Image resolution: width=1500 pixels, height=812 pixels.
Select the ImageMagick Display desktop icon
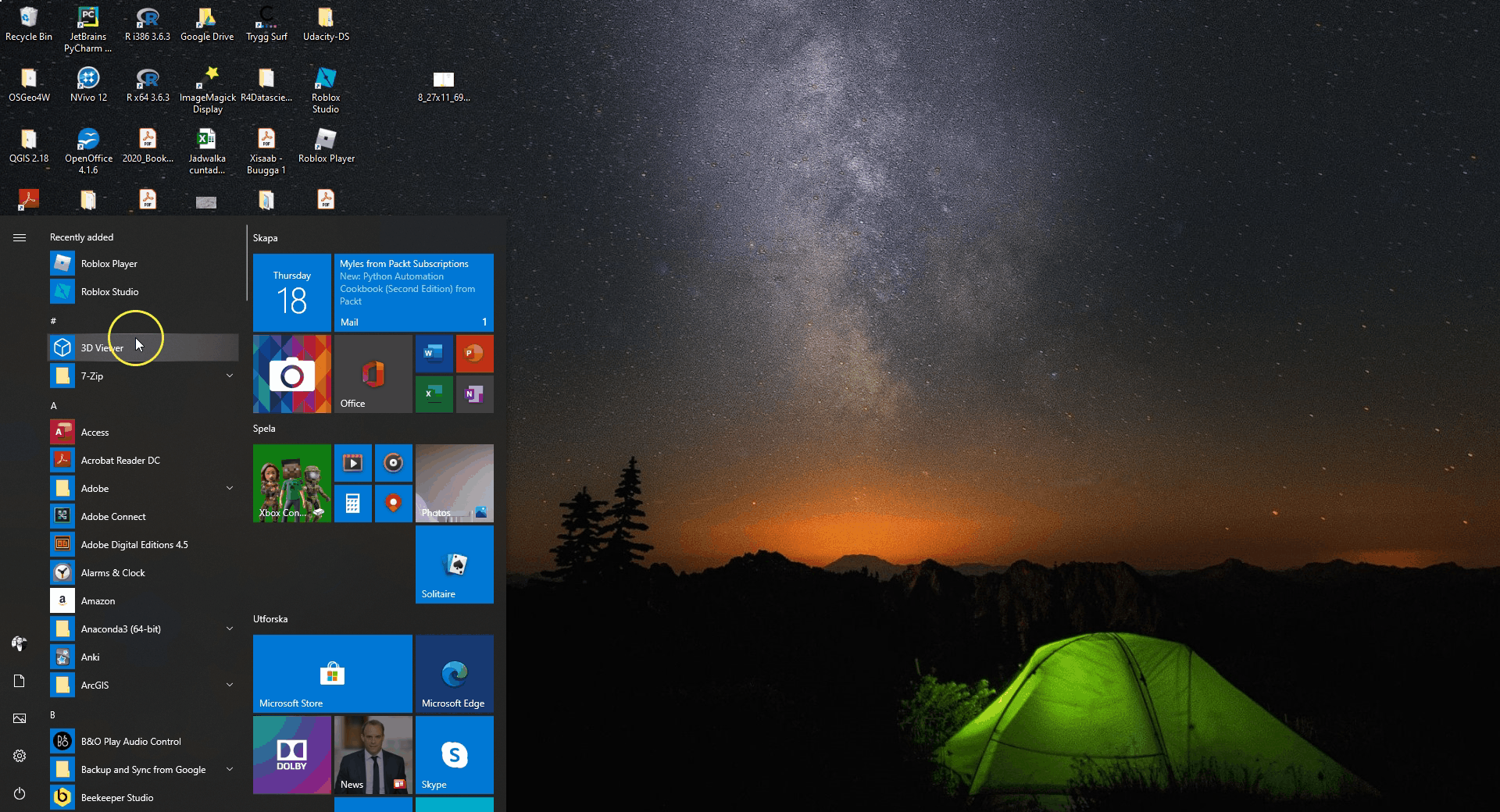pyautogui.click(x=208, y=91)
